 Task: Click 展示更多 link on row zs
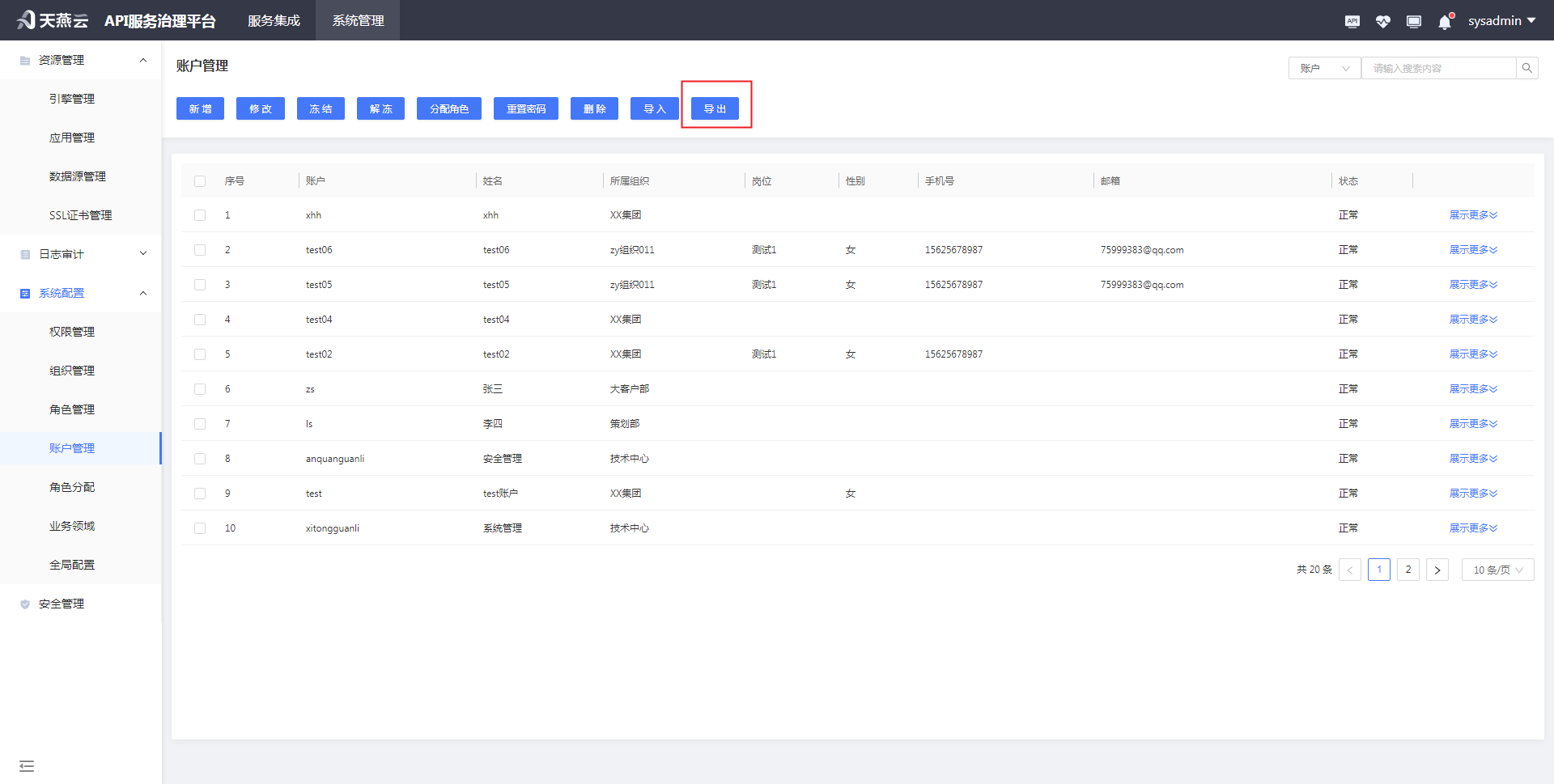click(1473, 388)
